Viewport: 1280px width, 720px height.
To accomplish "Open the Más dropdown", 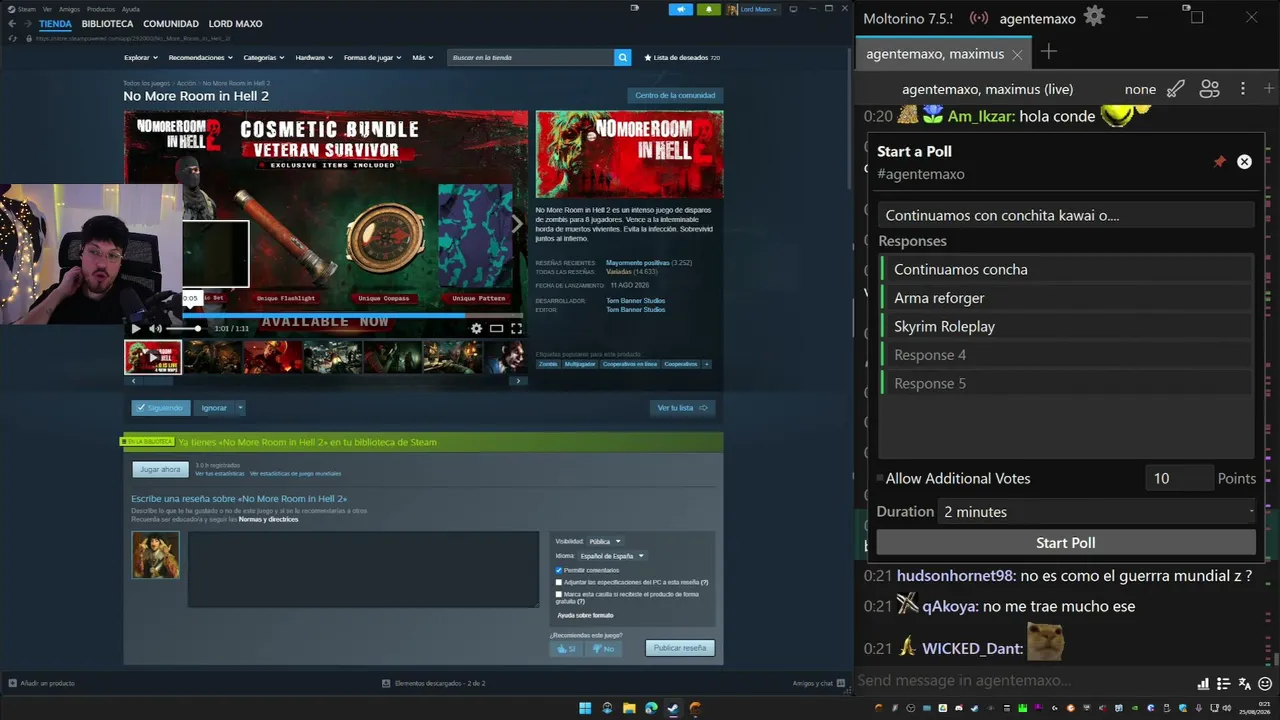I will (x=423, y=58).
